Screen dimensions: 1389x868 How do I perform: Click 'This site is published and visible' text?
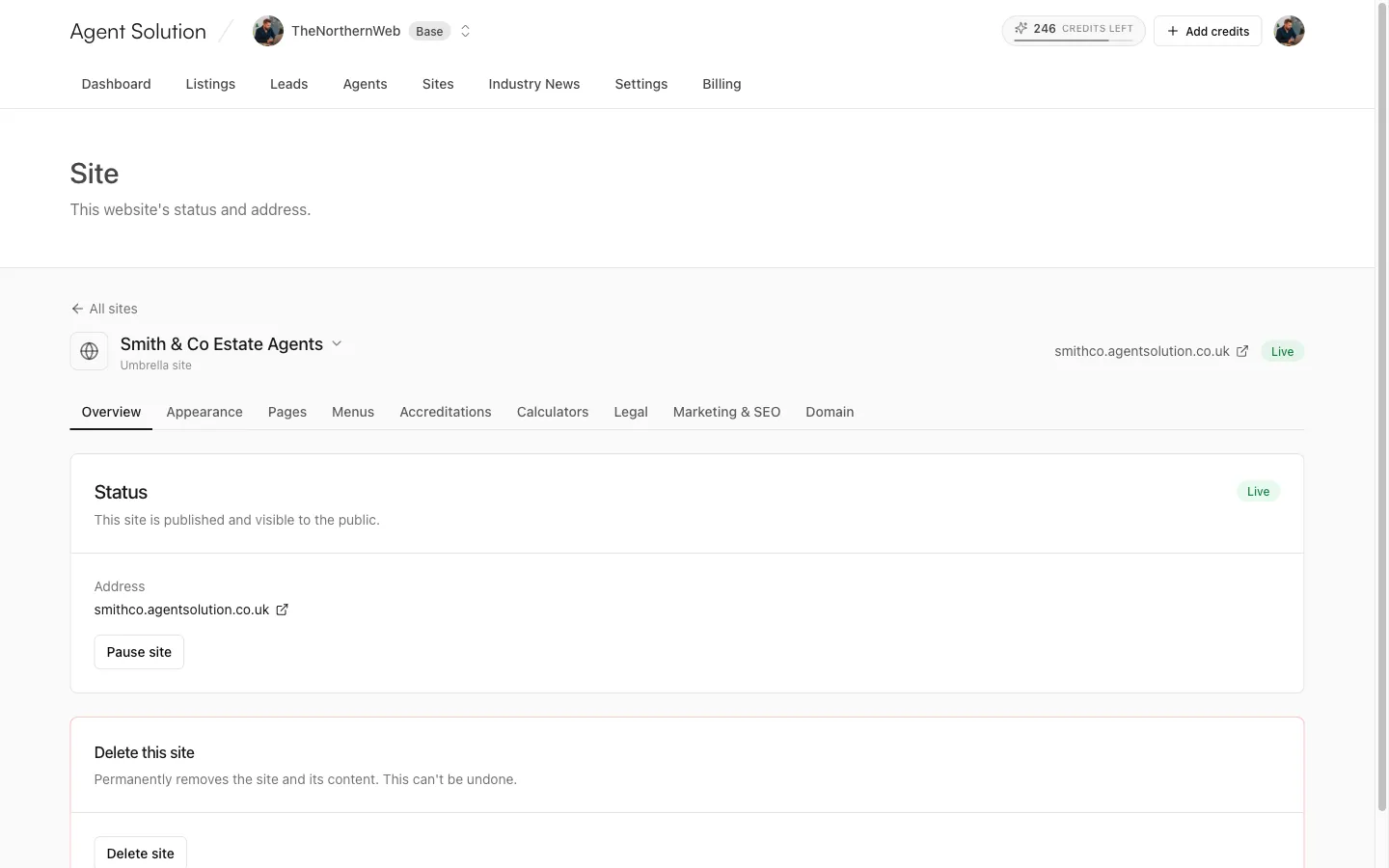coord(237,520)
